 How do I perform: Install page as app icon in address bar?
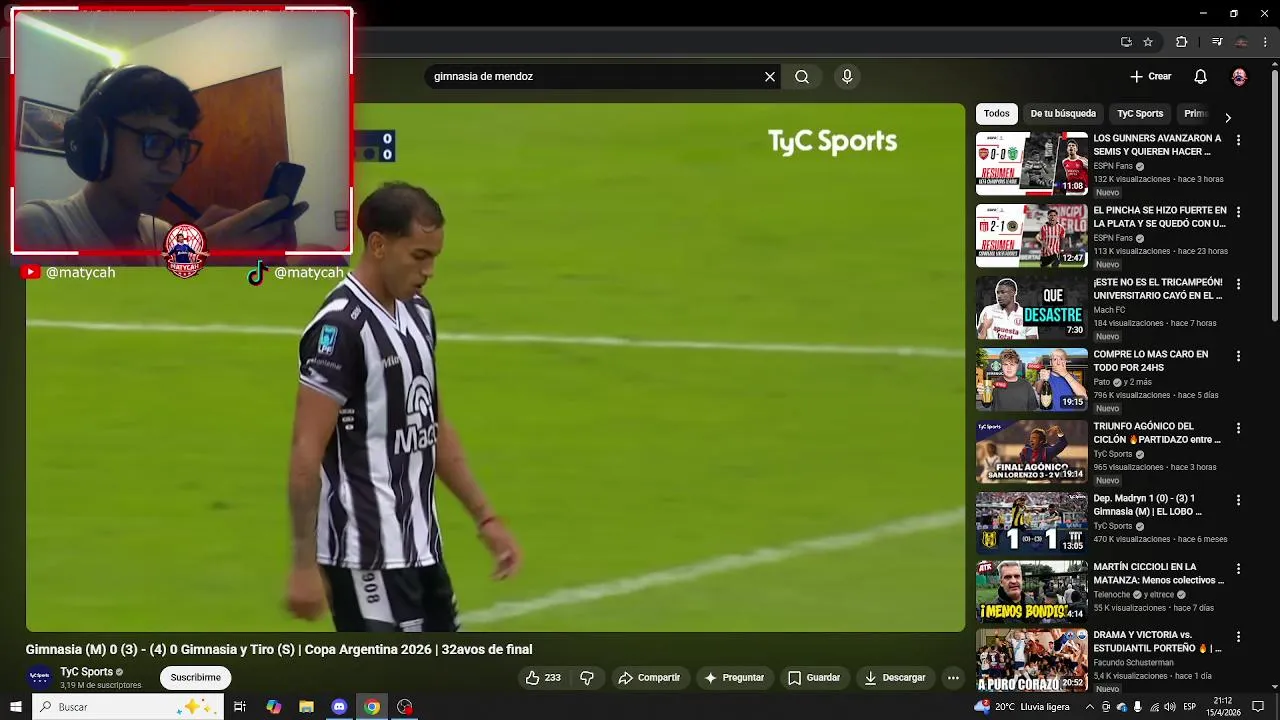coord(1126,42)
